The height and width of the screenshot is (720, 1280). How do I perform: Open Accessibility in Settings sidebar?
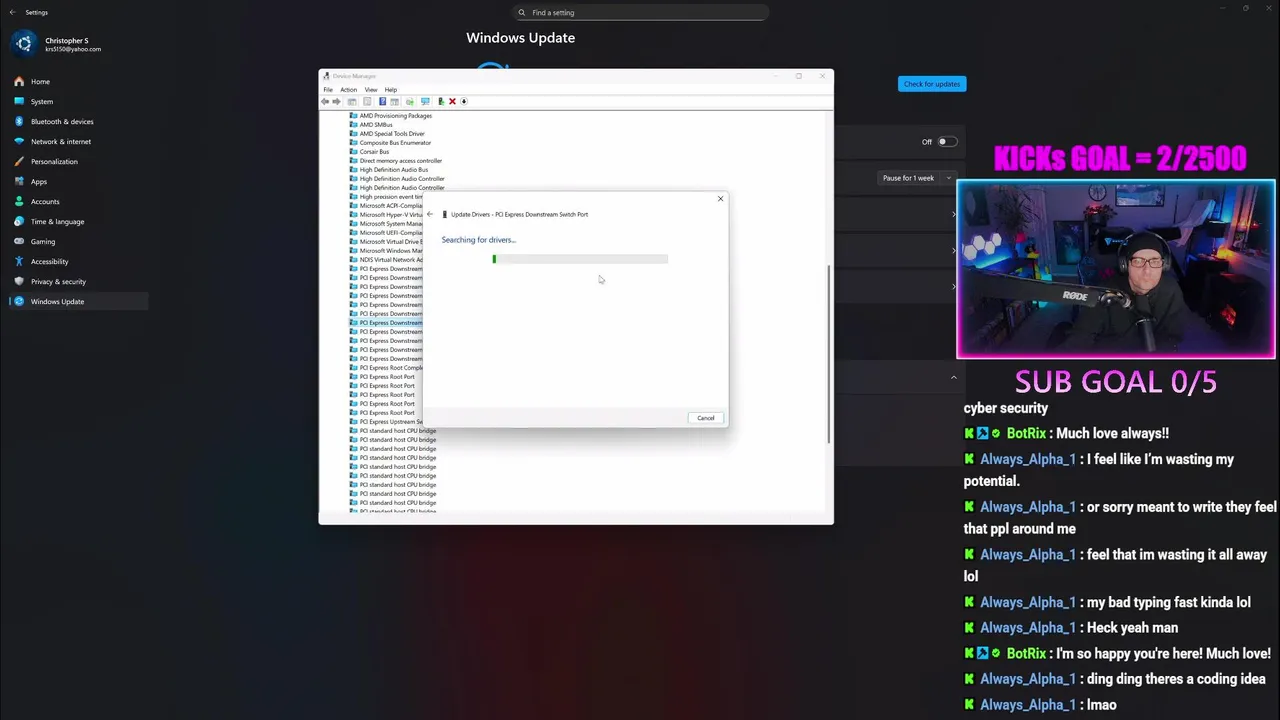click(x=79, y=261)
